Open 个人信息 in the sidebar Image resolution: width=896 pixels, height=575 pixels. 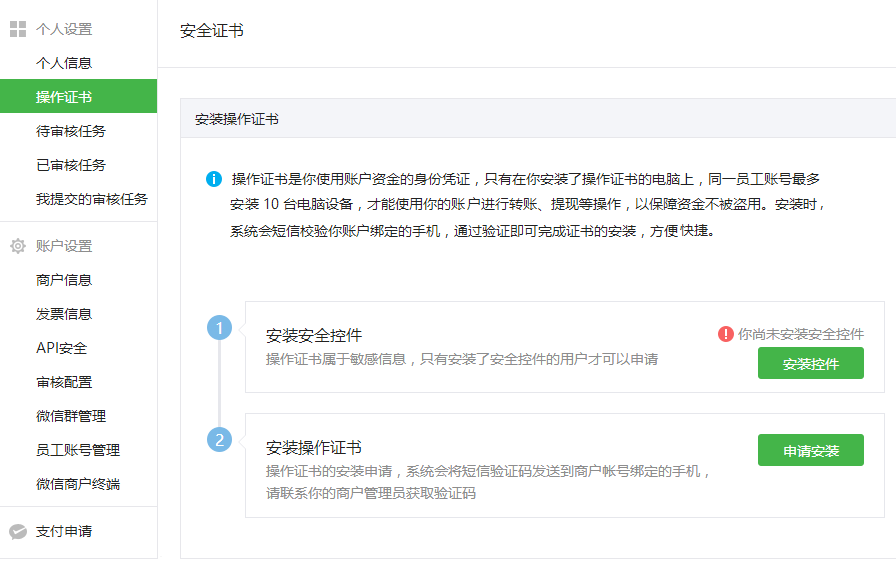(64, 63)
